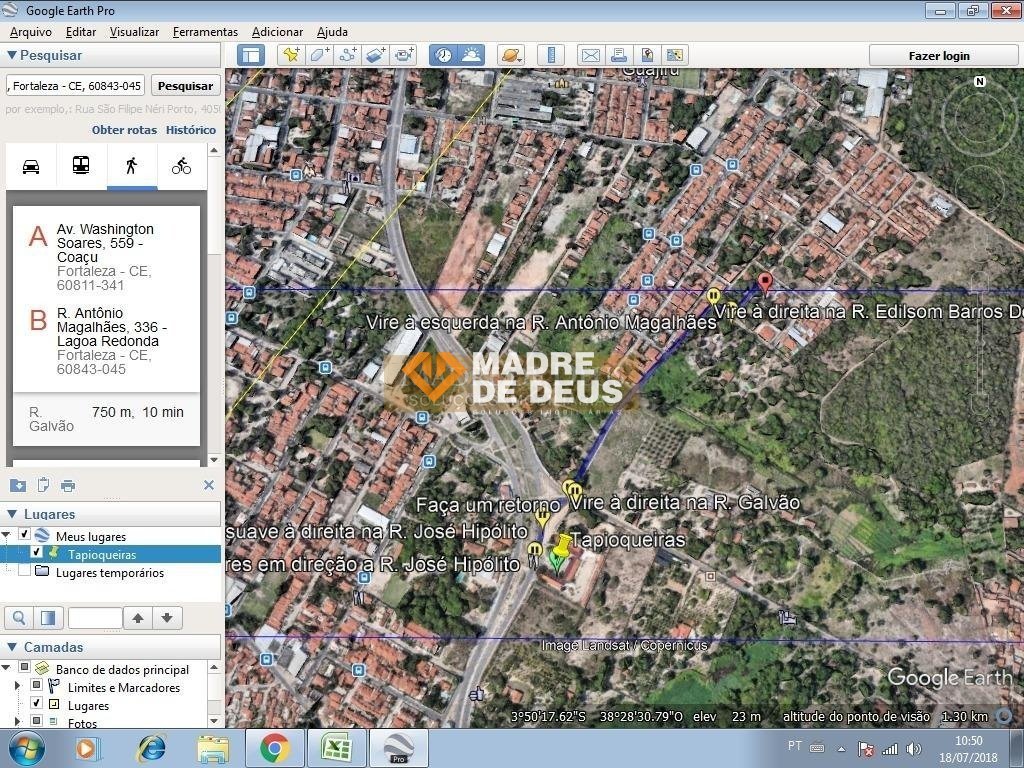1024x768 pixels.
Task: Click the Obter rotas link
Action: [124, 130]
